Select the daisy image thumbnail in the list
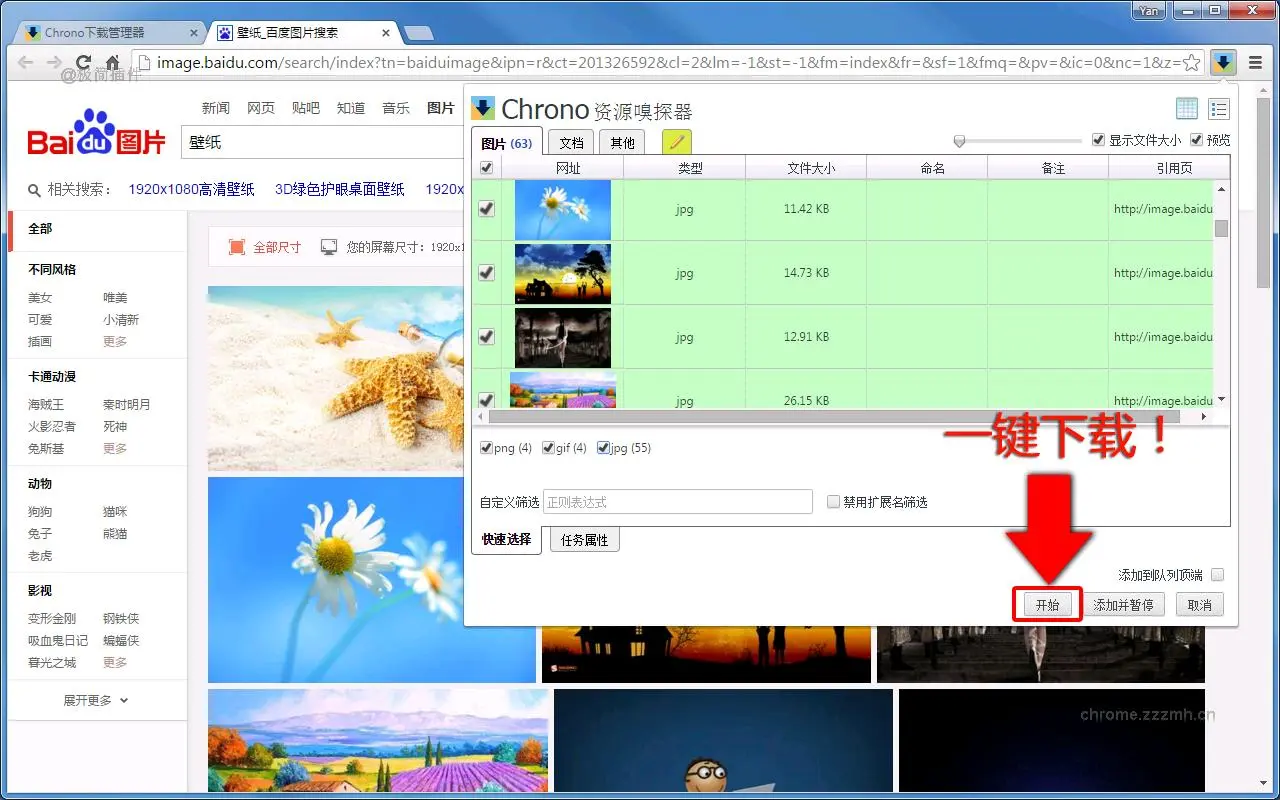The height and width of the screenshot is (800, 1280). (x=562, y=209)
